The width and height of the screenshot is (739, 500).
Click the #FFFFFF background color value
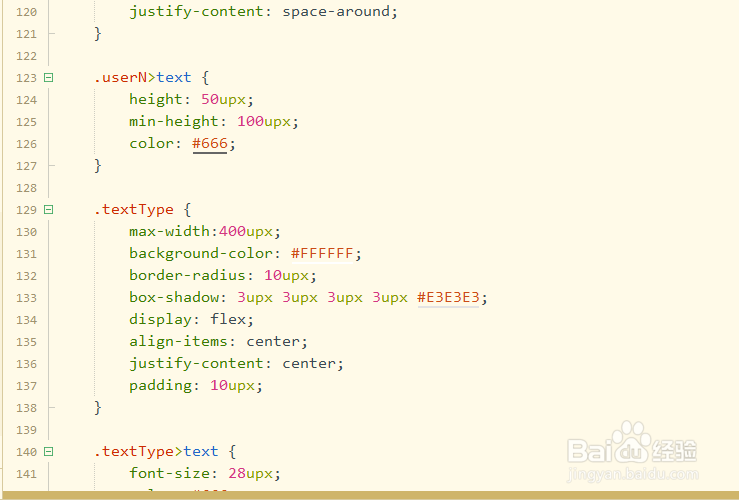[322, 254]
